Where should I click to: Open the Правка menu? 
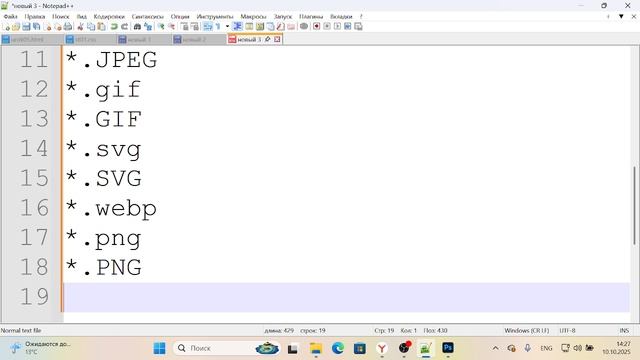(35, 16)
